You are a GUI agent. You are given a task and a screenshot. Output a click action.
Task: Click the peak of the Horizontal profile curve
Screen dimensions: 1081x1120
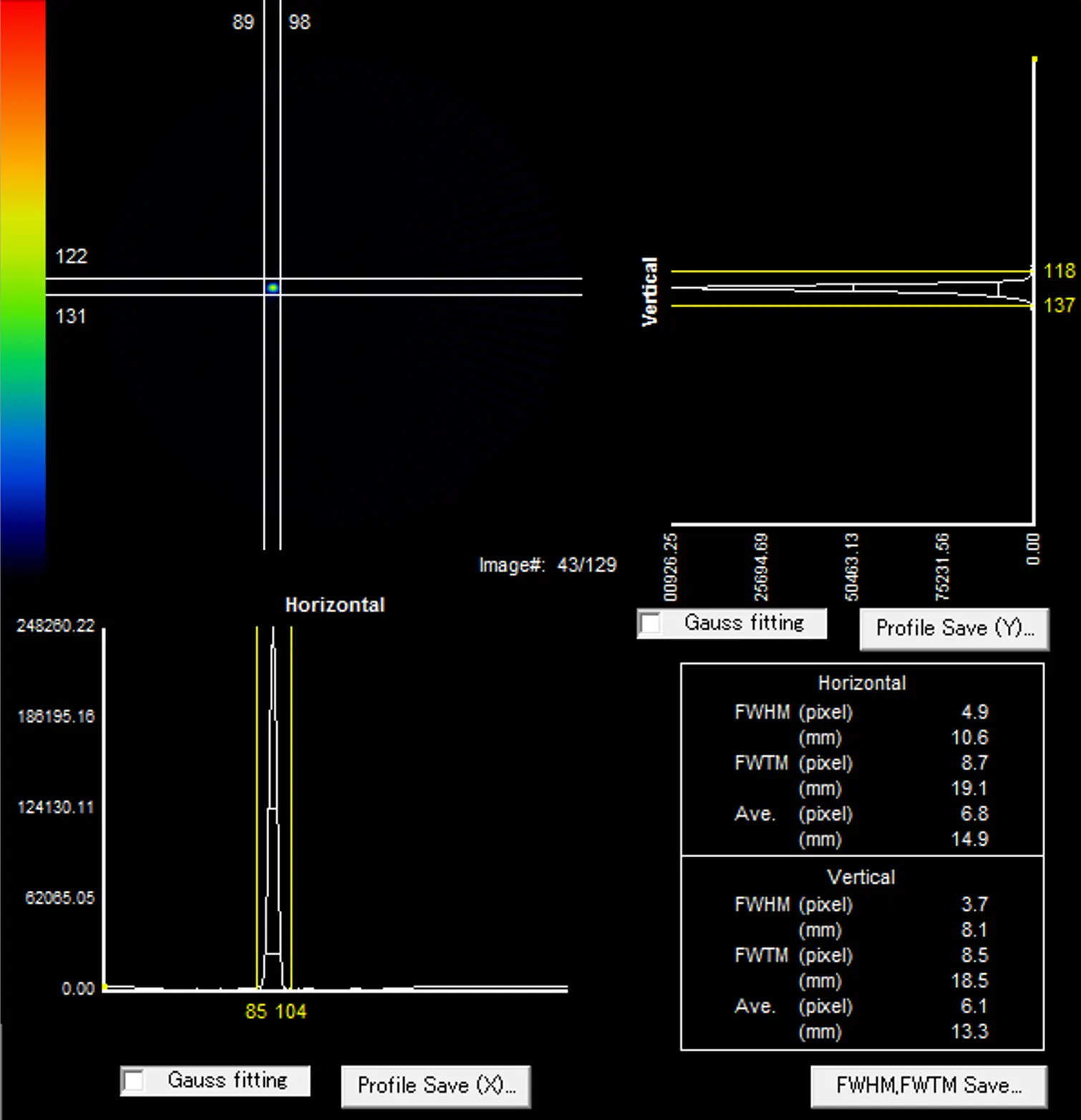(273, 632)
